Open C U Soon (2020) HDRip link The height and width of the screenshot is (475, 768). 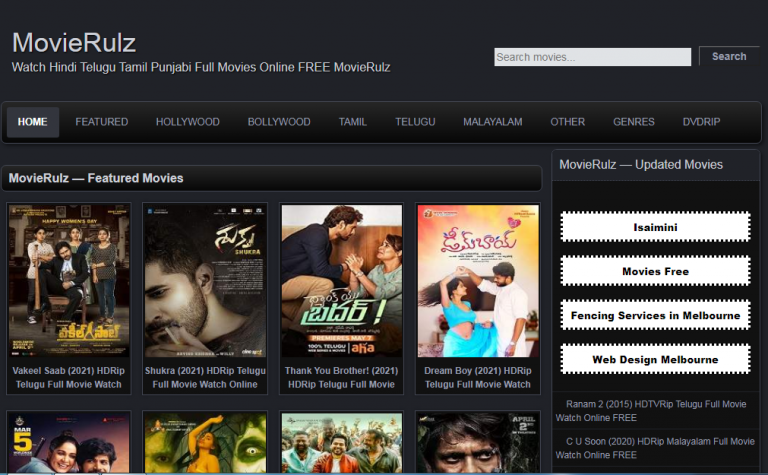(x=655, y=448)
